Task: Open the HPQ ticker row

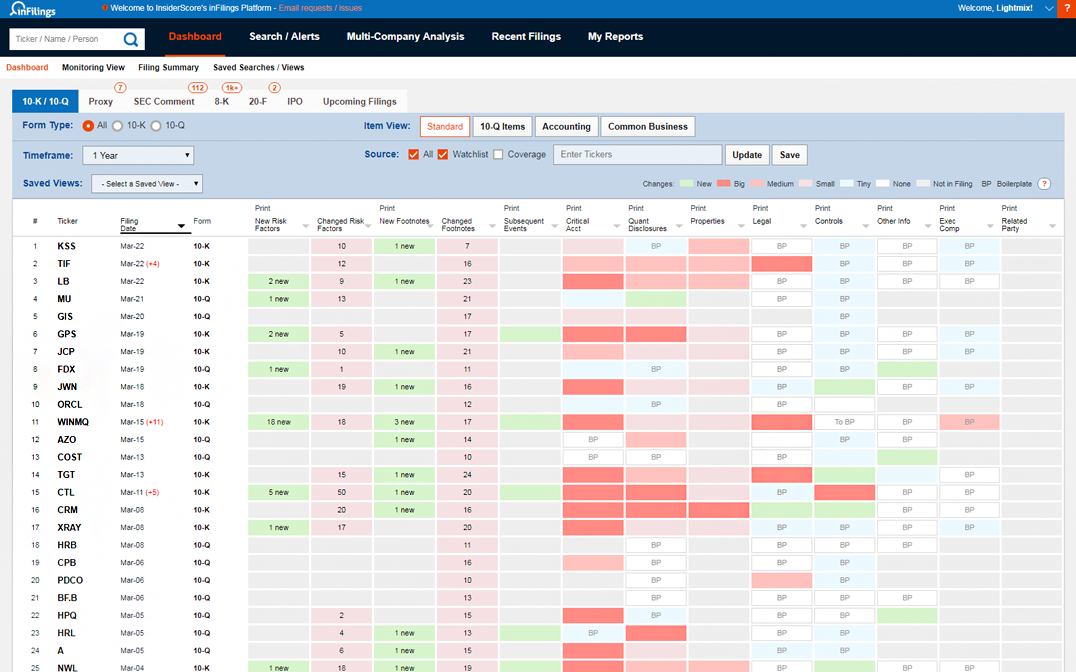Action: (67, 616)
